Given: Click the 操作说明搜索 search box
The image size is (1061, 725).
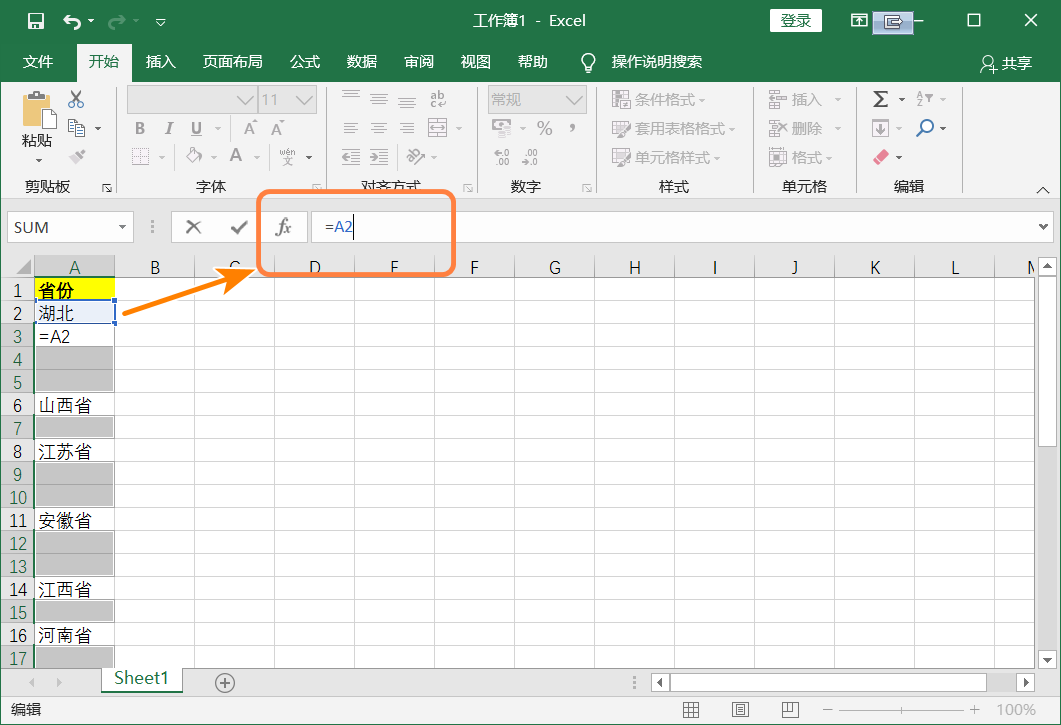Looking at the screenshot, I should click(656, 62).
